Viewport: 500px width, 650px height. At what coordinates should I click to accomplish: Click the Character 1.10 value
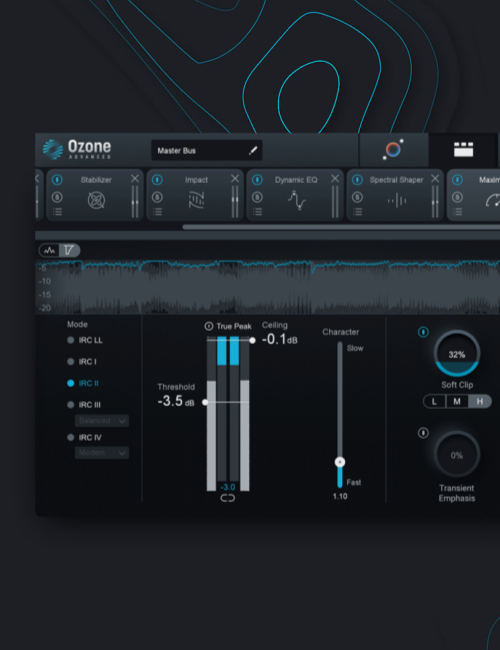[340, 497]
